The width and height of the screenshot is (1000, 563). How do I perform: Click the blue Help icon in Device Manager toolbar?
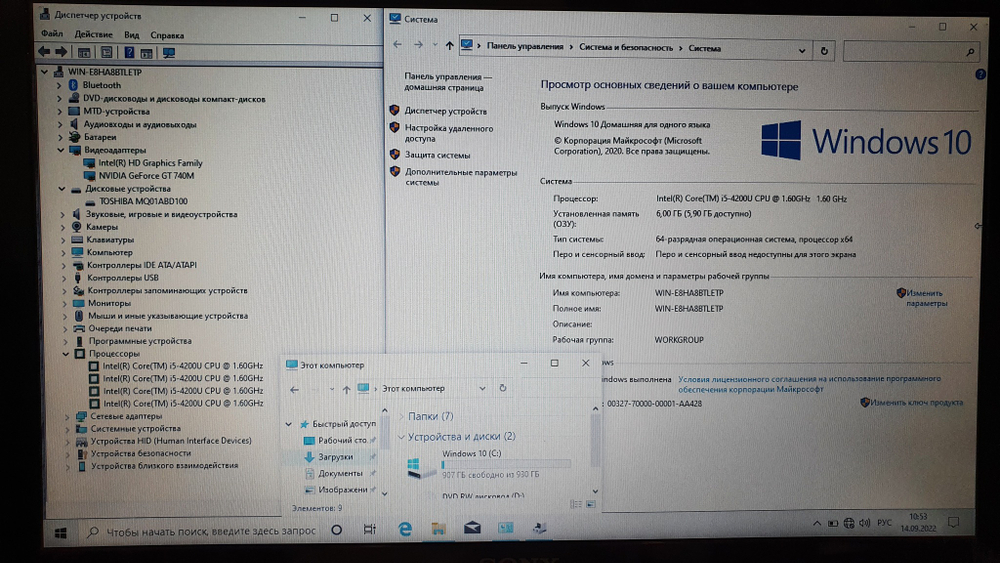pos(129,53)
